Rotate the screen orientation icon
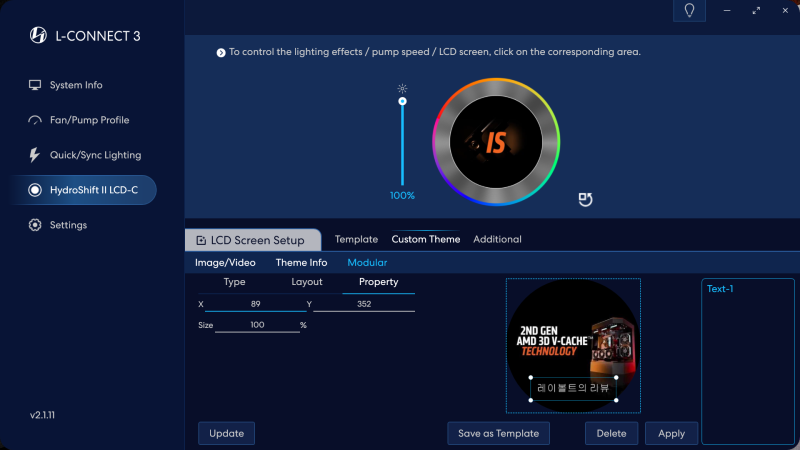Screen dimensions: 800x450 click(585, 199)
